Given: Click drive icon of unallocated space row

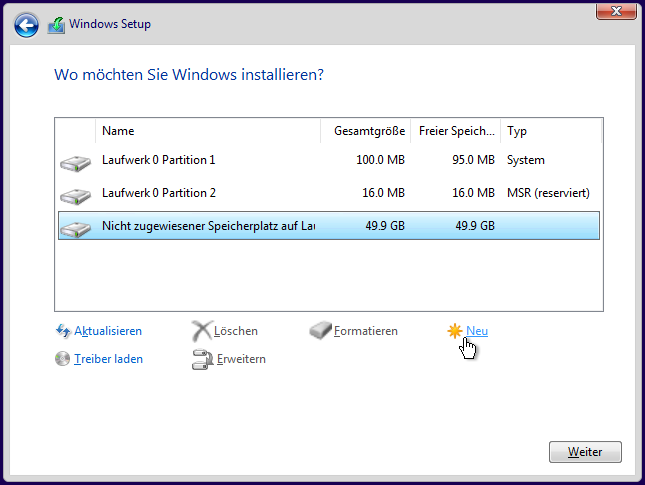Looking at the screenshot, I should pyautogui.click(x=75, y=229).
